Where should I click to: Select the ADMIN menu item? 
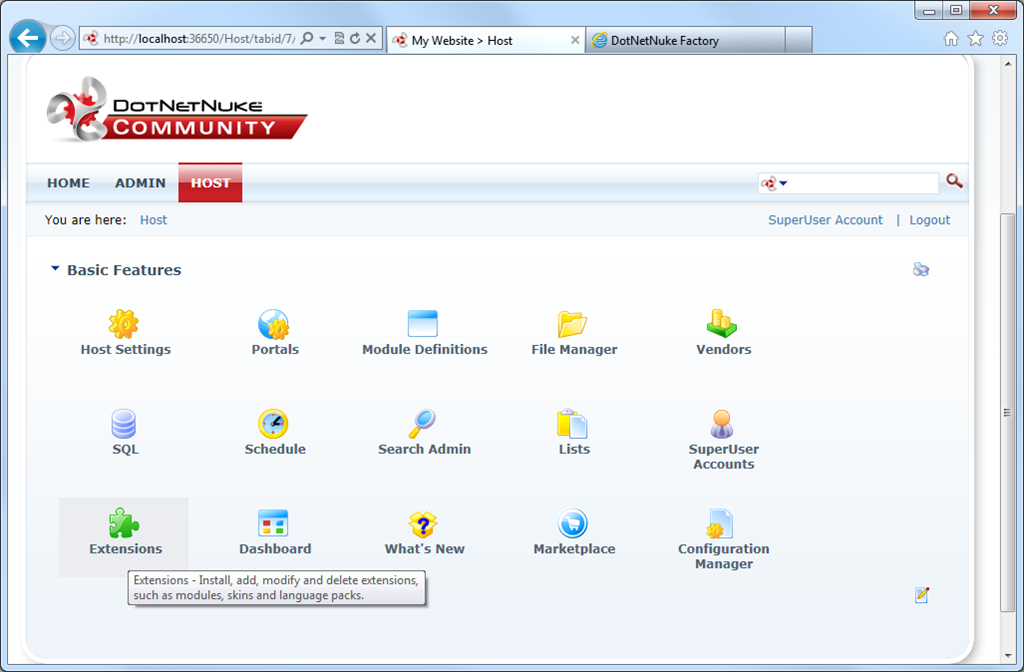click(x=140, y=183)
